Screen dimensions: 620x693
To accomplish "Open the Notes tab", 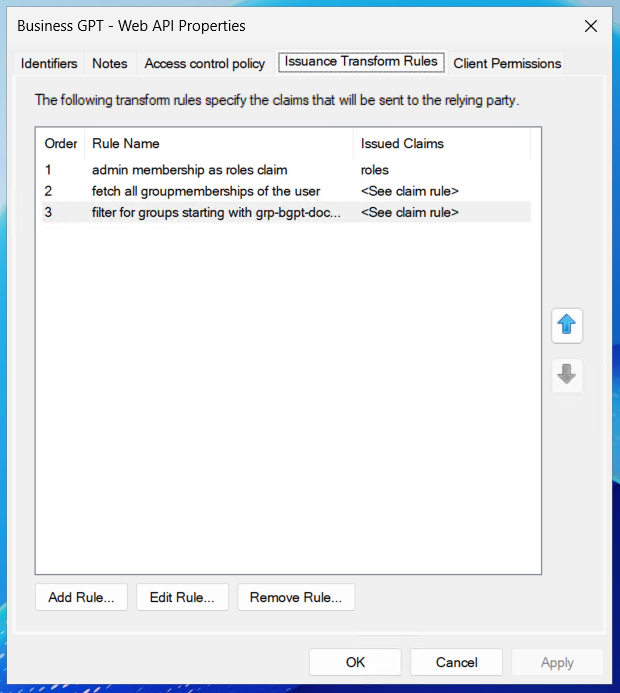I will click(110, 64).
